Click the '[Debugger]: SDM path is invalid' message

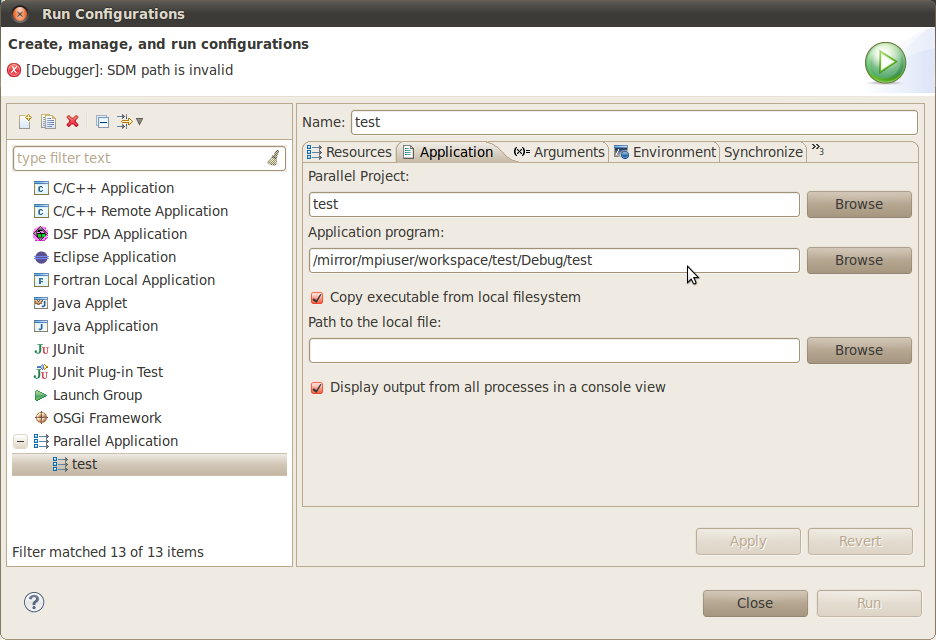[x=130, y=70]
